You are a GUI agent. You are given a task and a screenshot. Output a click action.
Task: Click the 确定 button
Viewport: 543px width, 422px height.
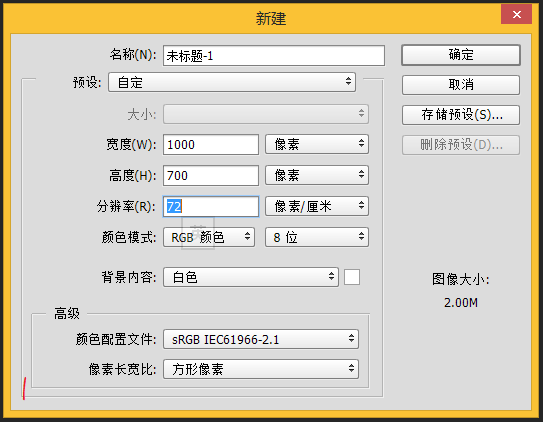click(x=461, y=55)
